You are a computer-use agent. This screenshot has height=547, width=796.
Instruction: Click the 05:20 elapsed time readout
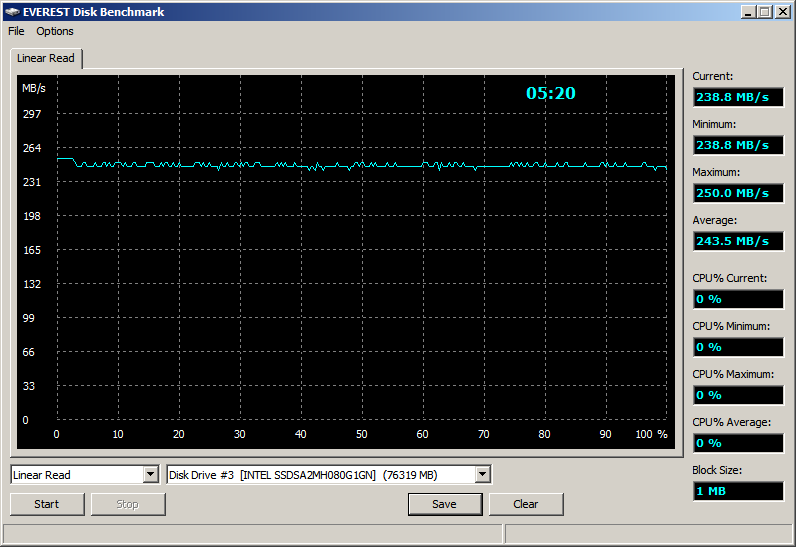(551, 93)
